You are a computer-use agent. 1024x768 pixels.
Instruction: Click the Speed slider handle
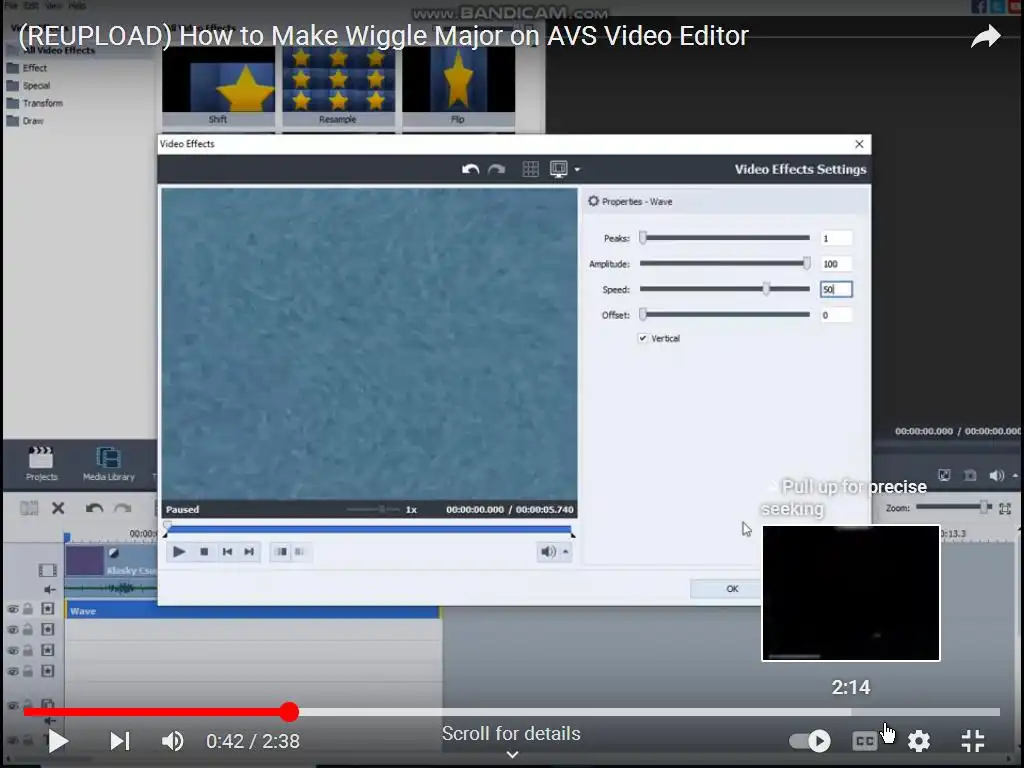[766, 289]
